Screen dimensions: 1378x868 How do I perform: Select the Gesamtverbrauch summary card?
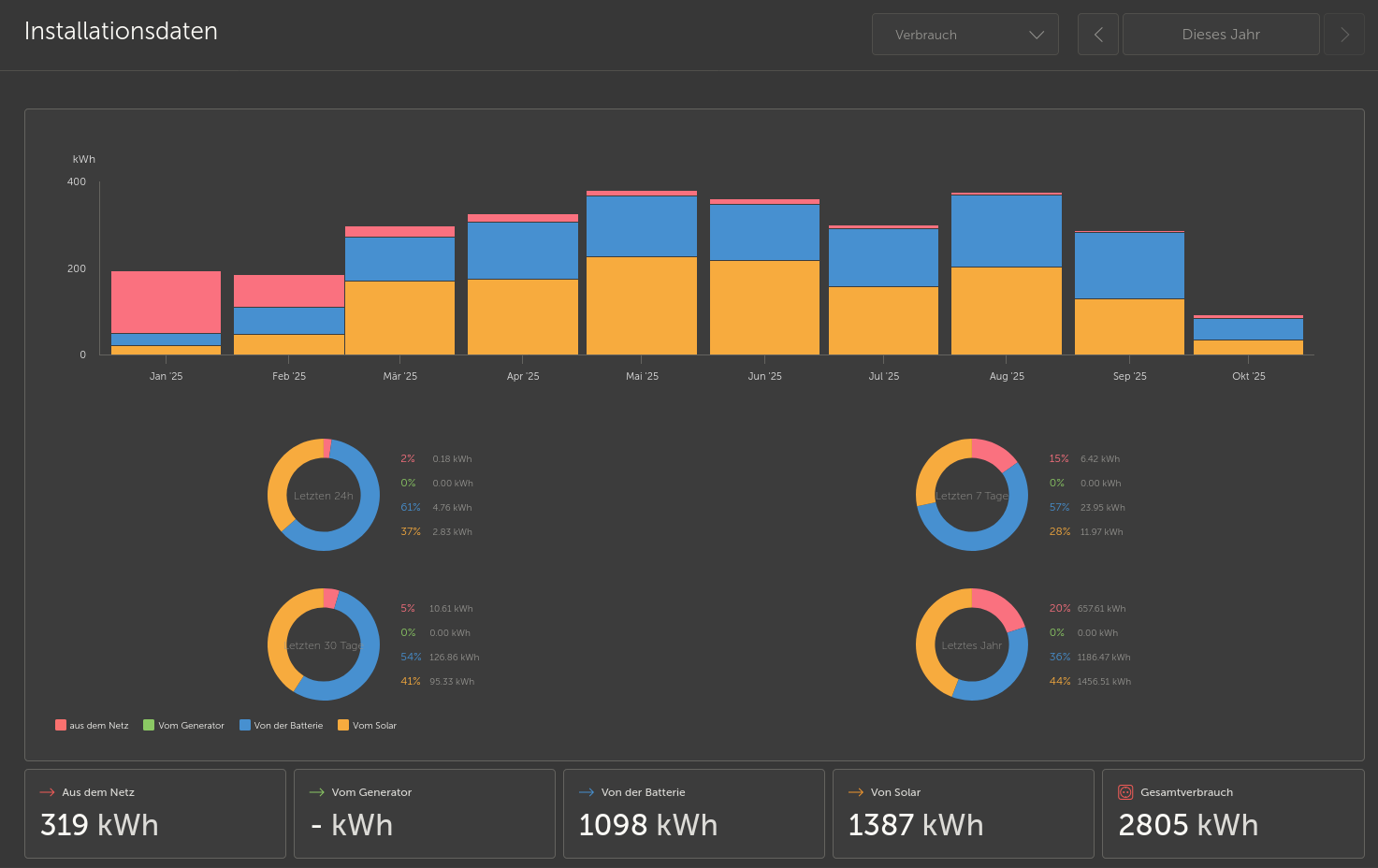coord(1232,813)
